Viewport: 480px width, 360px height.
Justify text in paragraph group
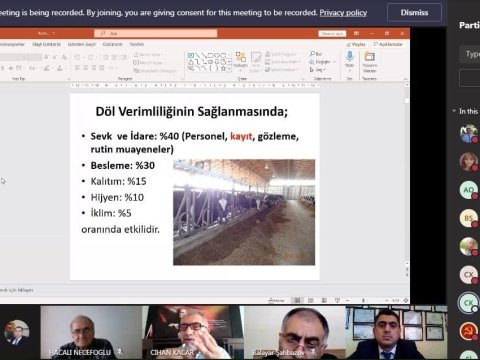click(102, 68)
